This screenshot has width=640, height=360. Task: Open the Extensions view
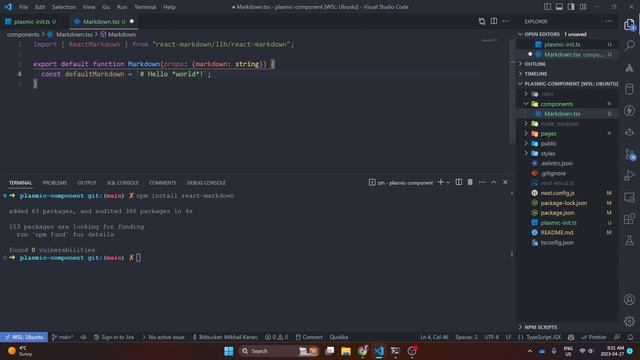tap(629, 219)
